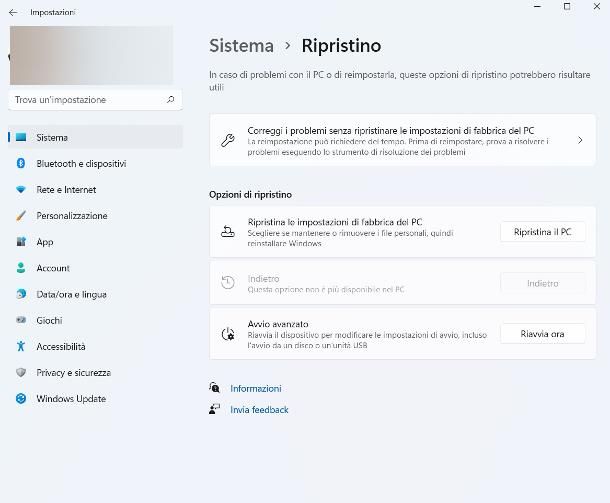The width and height of the screenshot is (610, 503).
Task: Expand the Correggi i problemi chevron
Action: [580, 140]
